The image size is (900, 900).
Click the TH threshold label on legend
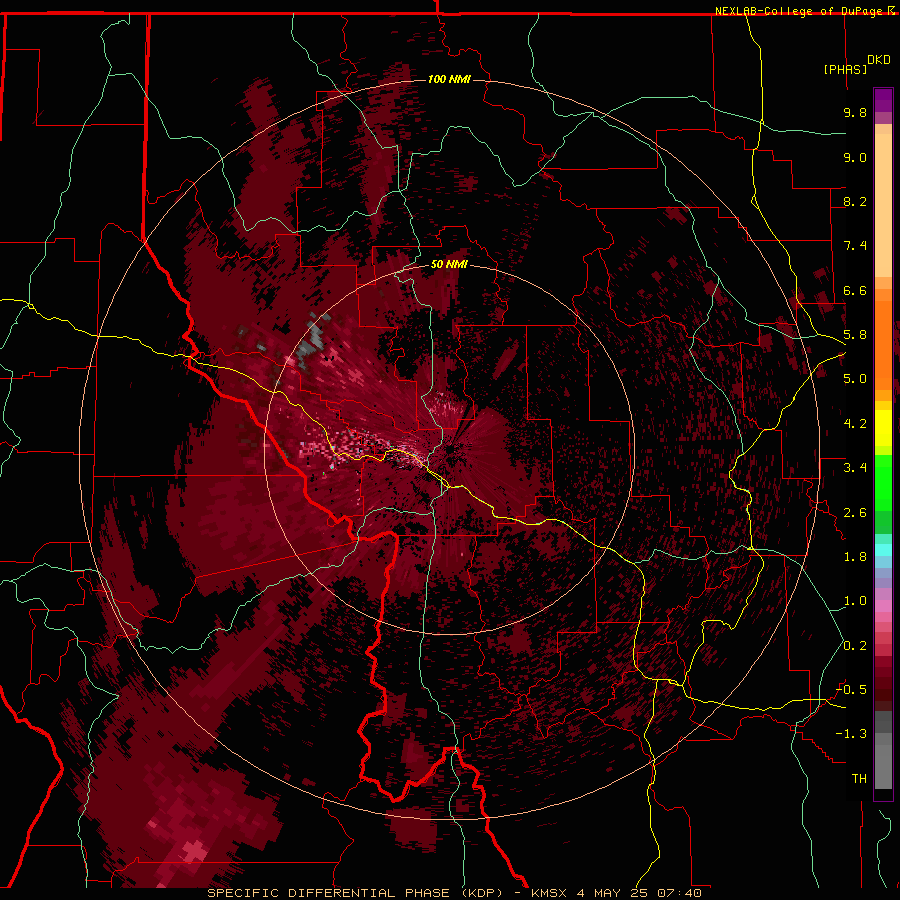pyautogui.click(x=859, y=779)
